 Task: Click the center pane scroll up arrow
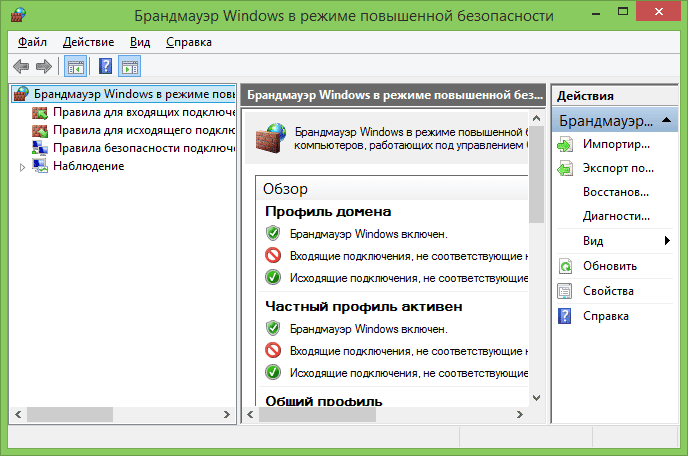[536, 118]
